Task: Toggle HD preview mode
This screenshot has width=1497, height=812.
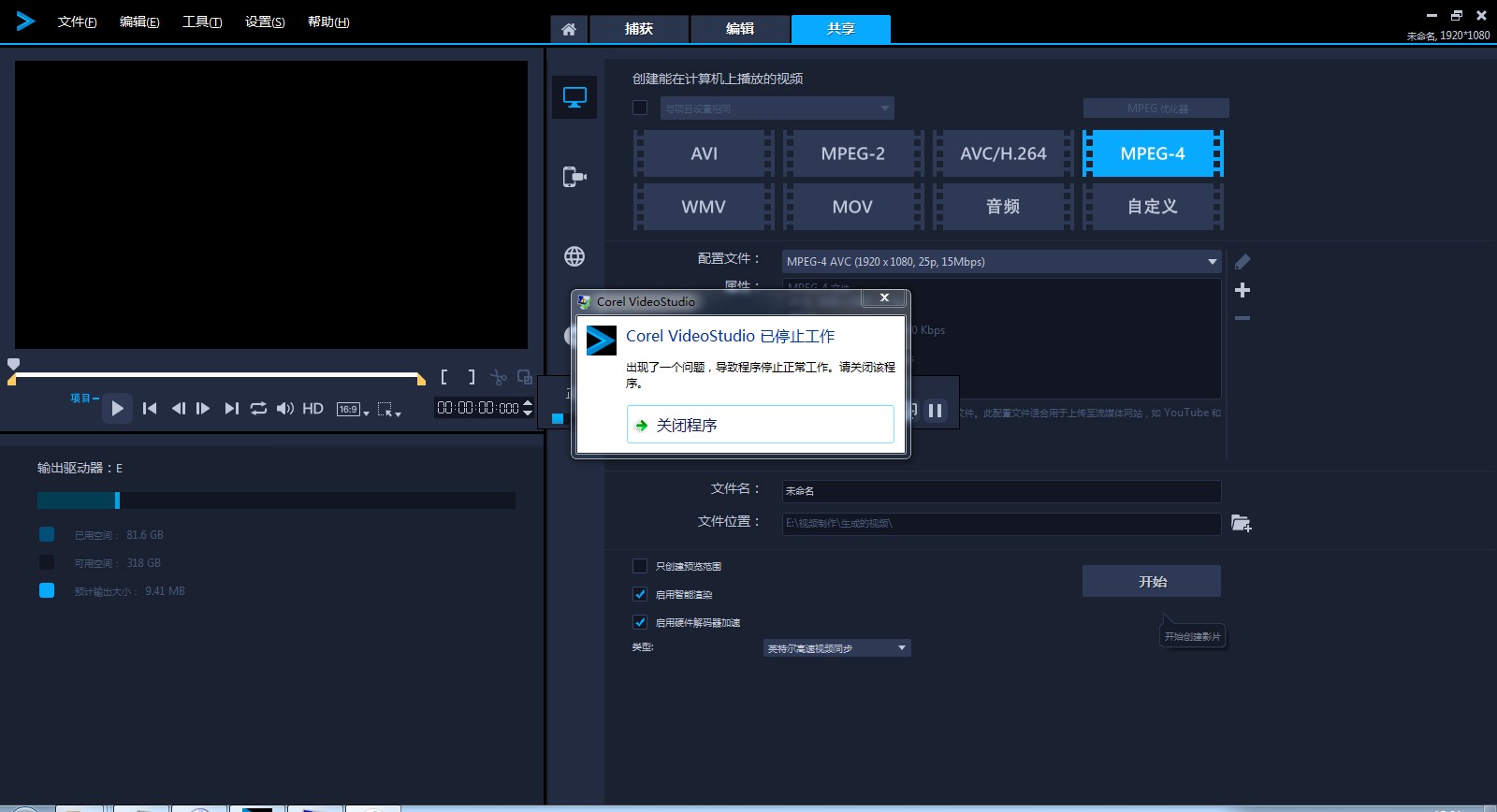Action: point(313,408)
